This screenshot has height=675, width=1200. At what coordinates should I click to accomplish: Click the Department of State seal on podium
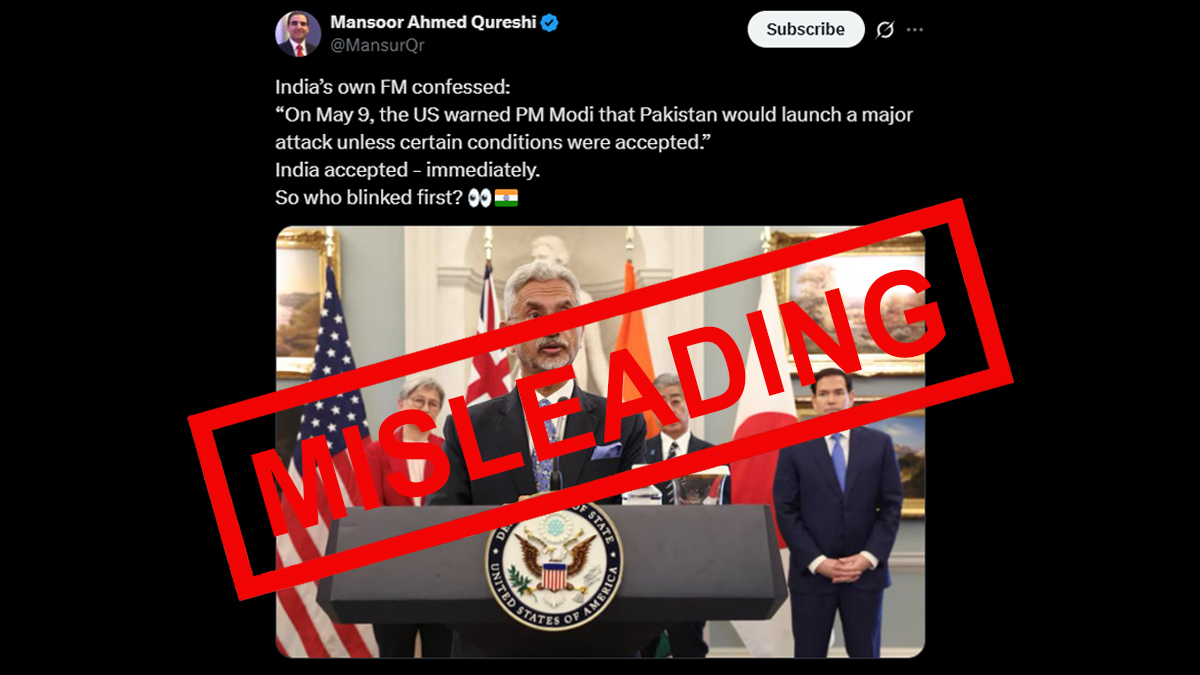553,566
